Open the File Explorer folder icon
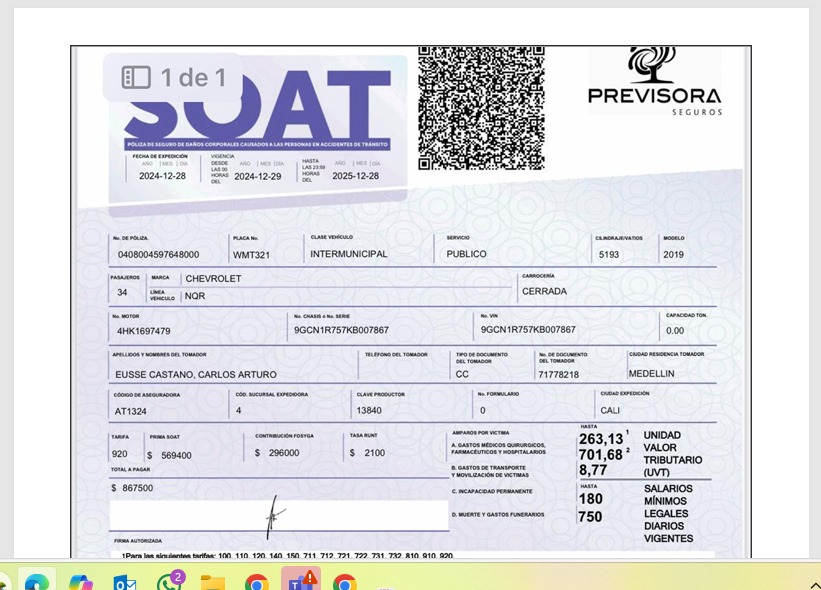 [213, 582]
